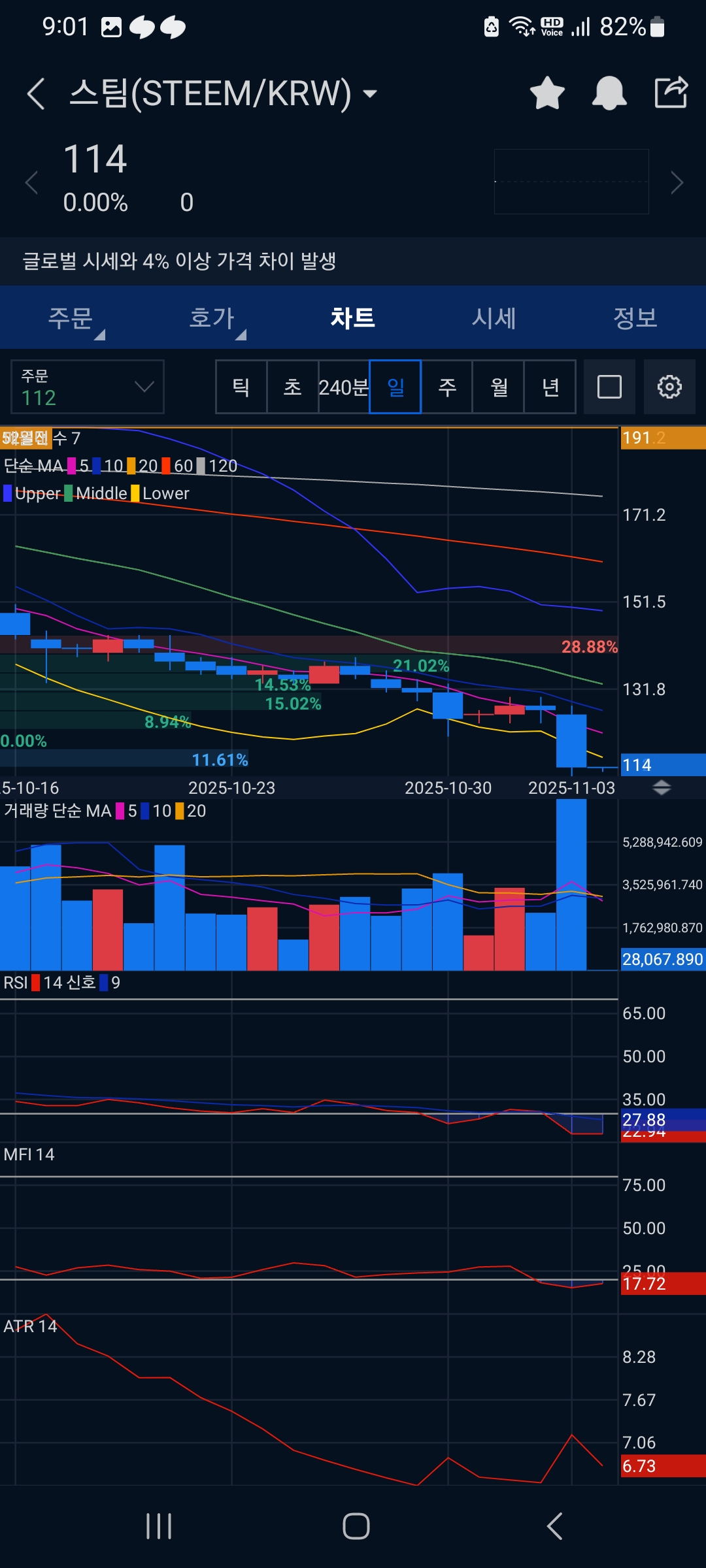Image resolution: width=706 pixels, height=1568 pixels.
Task: Tap the Middle band legend label
Action: pyautogui.click(x=101, y=493)
